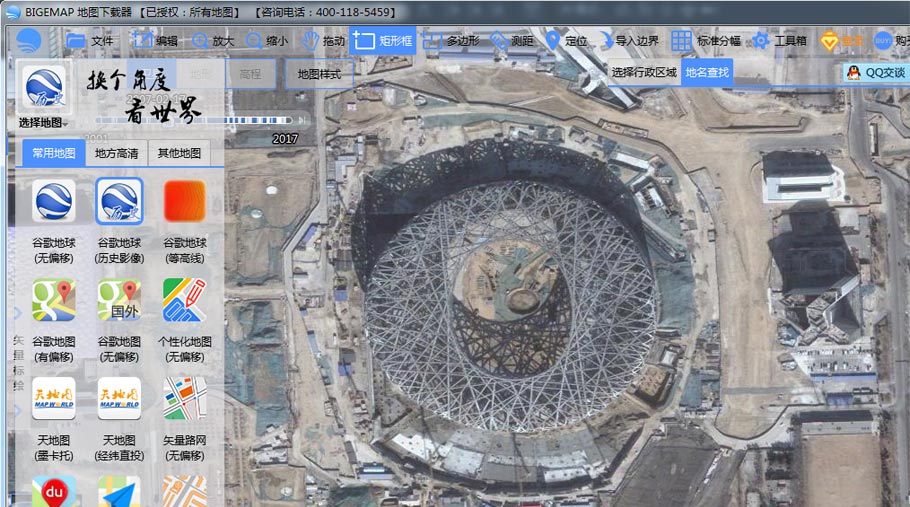
Task: Jump to latest imagery with timeline end button
Action: [x=302, y=120]
